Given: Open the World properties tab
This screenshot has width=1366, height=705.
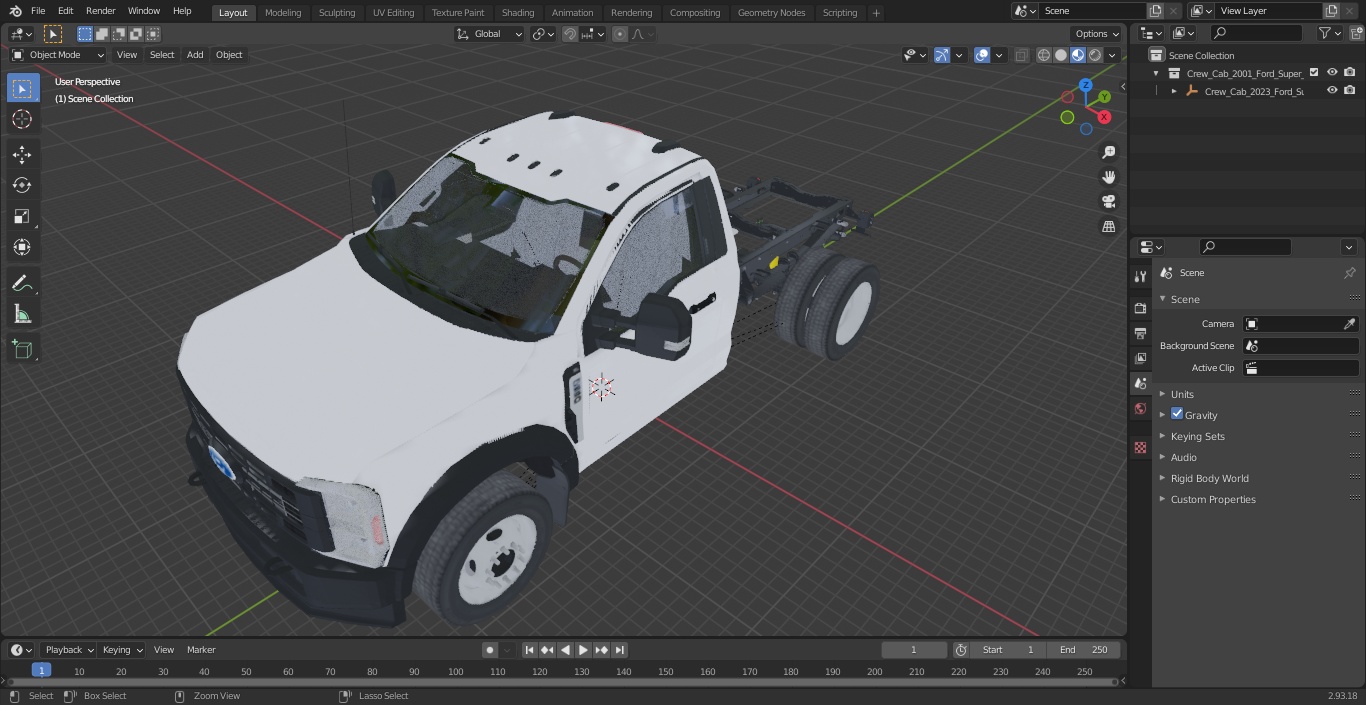Looking at the screenshot, I should [1140, 408].
